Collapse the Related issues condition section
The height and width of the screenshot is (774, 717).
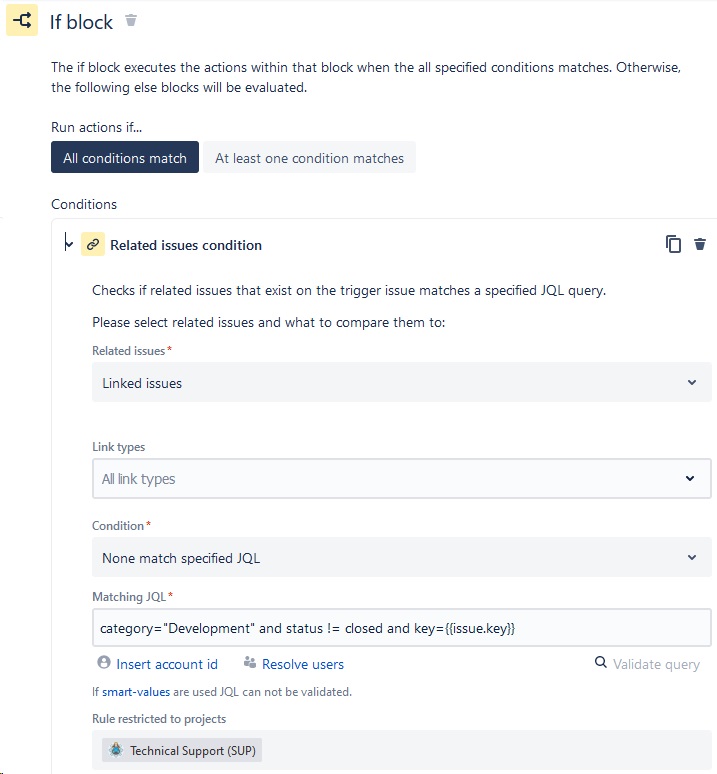[x=69, y=243]
